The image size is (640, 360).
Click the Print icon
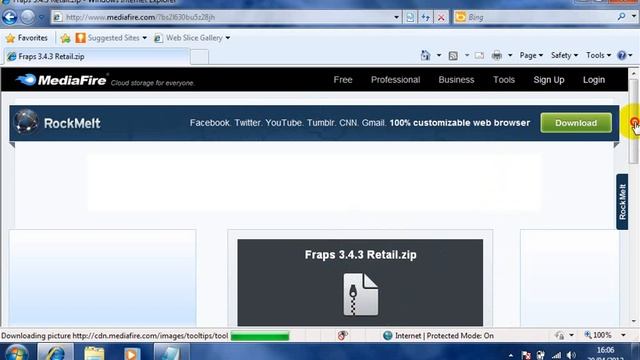pyautogui.click(x=497, y=55)
